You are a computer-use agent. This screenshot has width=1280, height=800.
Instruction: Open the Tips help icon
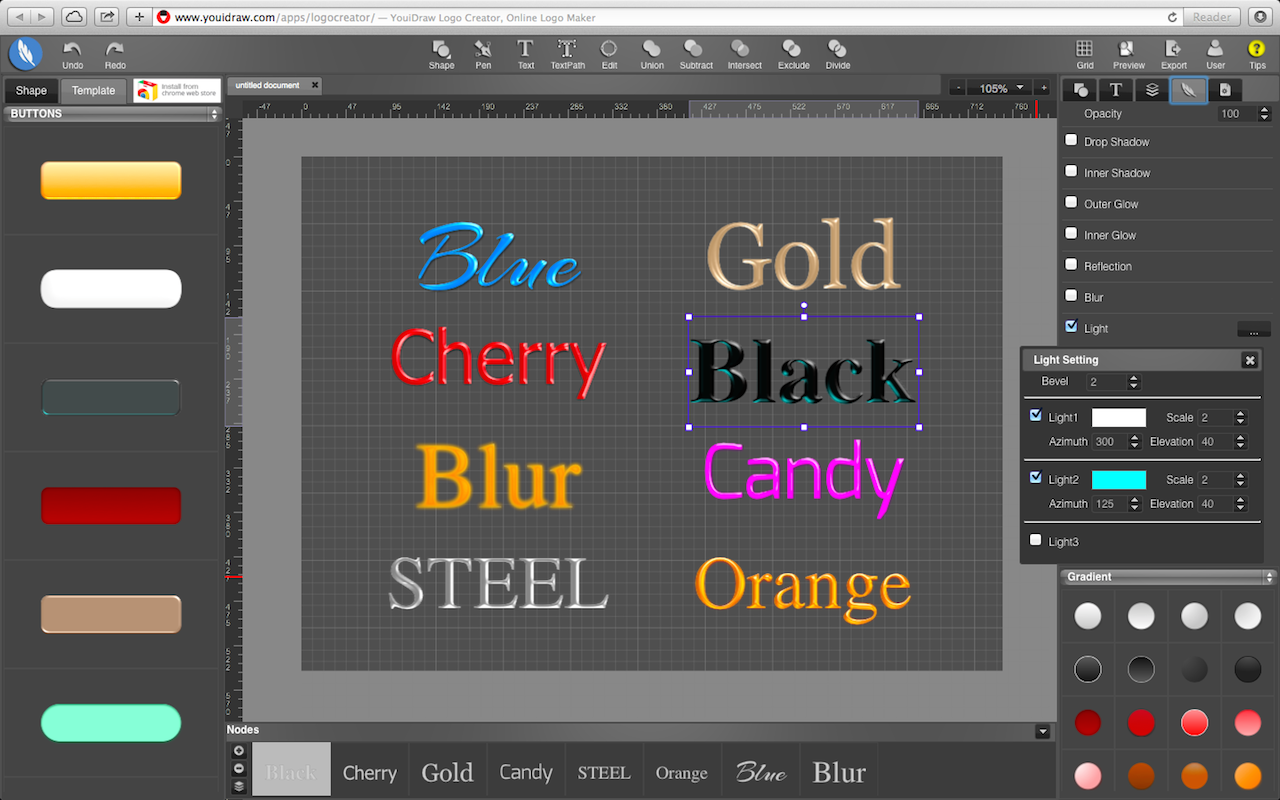coord(1257,48)
